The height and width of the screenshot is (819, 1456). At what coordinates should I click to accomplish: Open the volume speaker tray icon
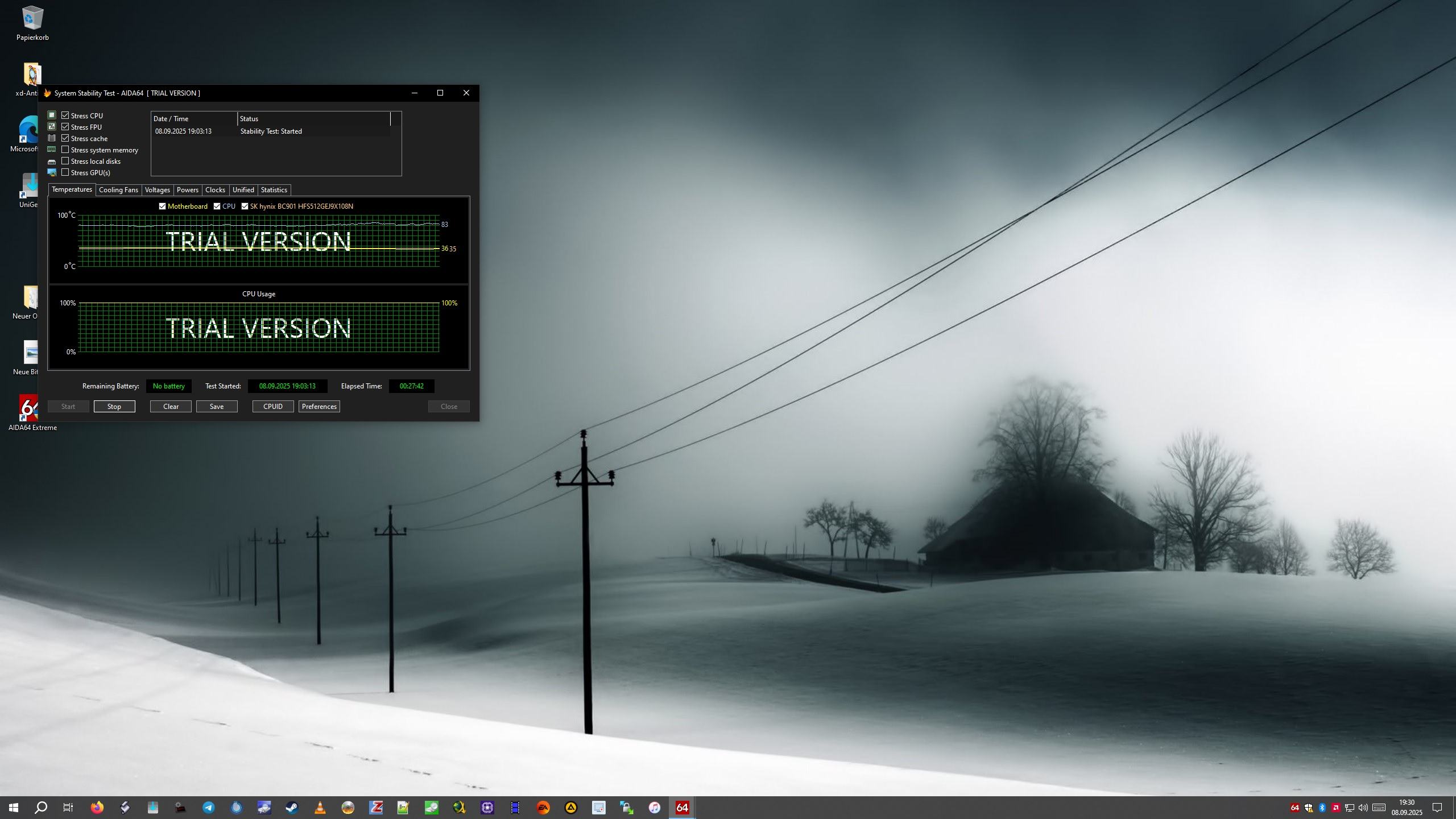click(1363, 808)
